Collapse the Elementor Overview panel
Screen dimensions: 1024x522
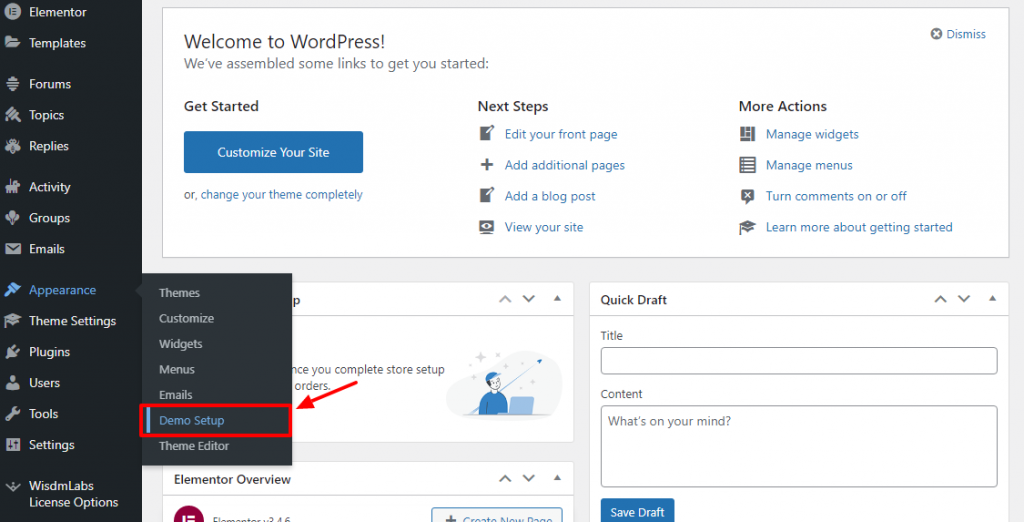point(557,478)
